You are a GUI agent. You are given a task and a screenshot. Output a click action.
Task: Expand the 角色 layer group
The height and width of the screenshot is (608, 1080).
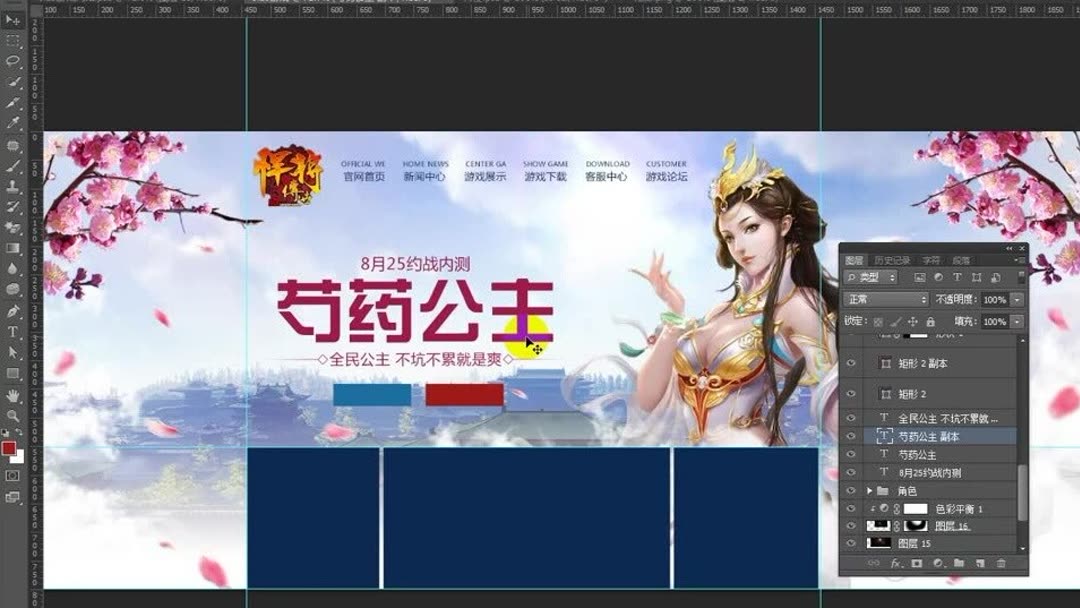pos(868,490)
